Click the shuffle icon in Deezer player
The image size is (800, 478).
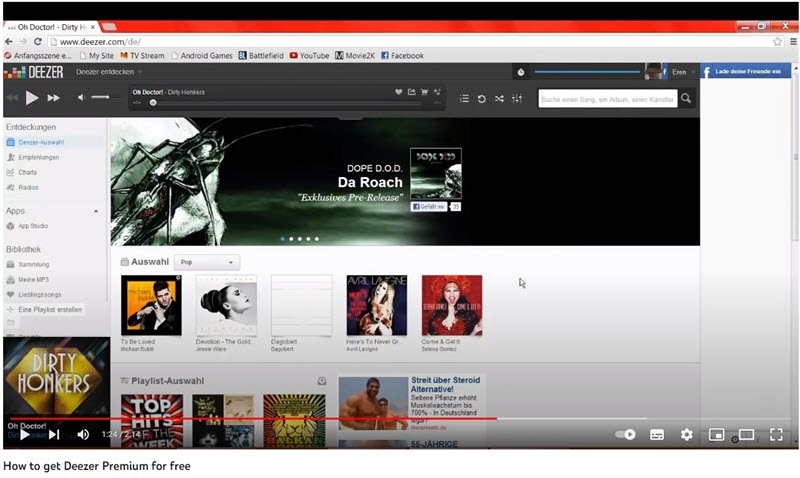[499, 98]
